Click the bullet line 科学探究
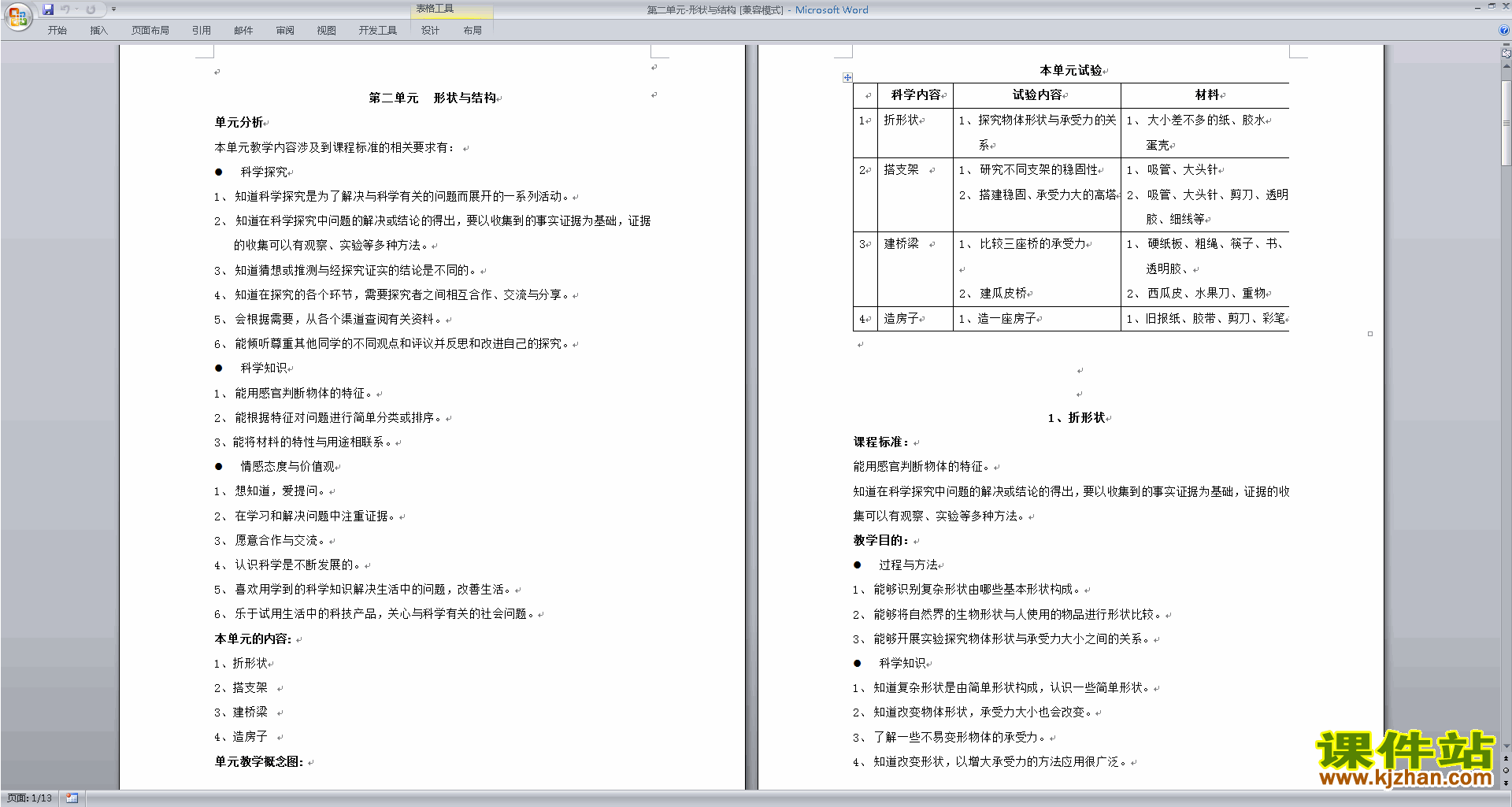The image size is (1512, 807). (x=264, y=172)
